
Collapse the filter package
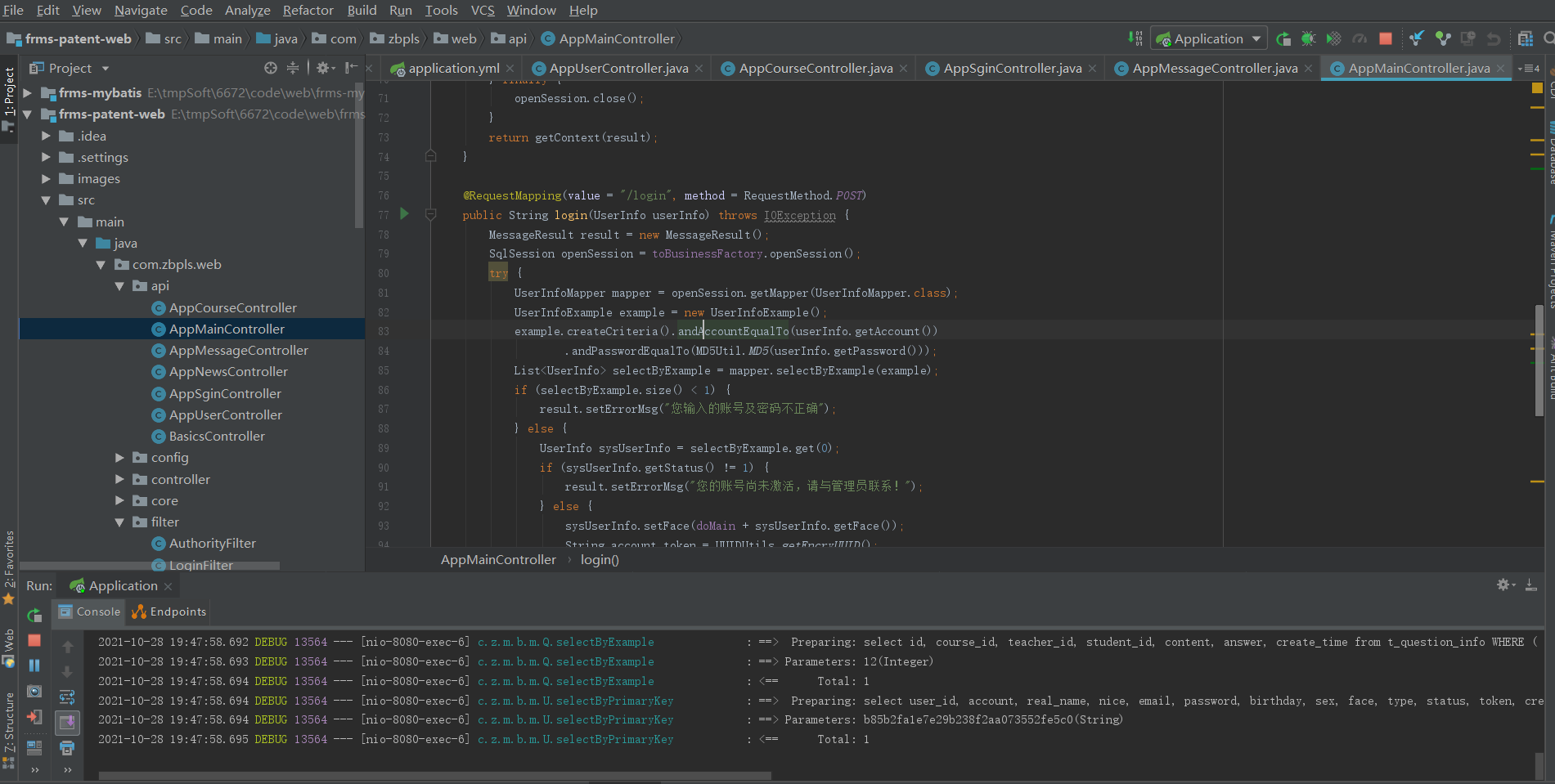pos(119,522)
